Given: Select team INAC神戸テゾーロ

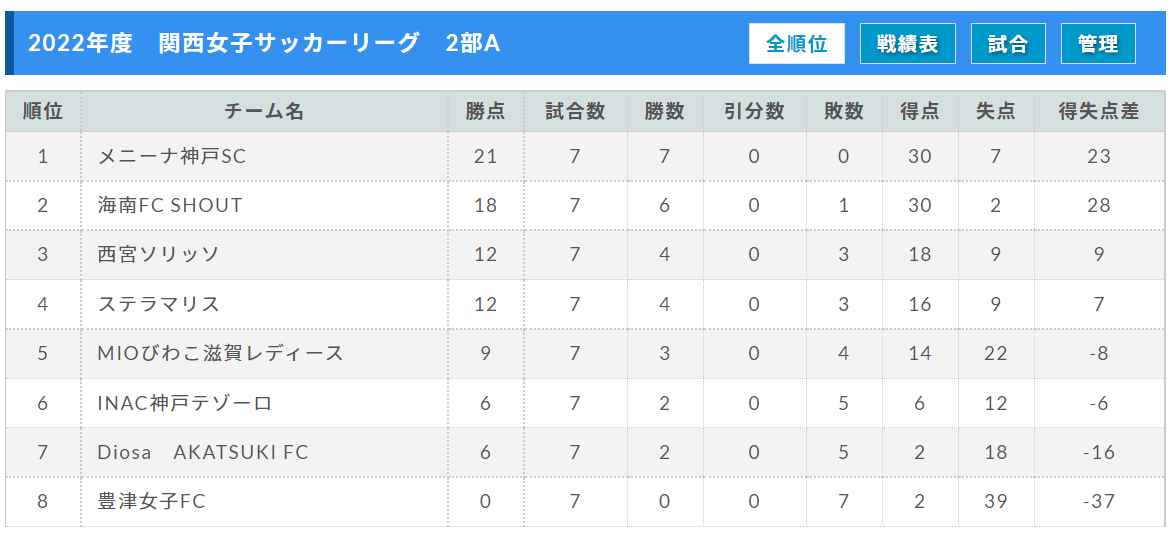Looking at the screenshot, I should (184, 403).
